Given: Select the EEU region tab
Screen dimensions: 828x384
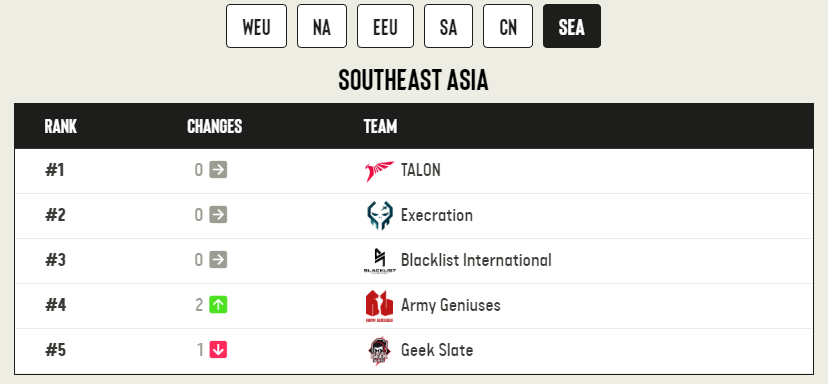Looking at the screenshot, I should click(x=385, y=26).
